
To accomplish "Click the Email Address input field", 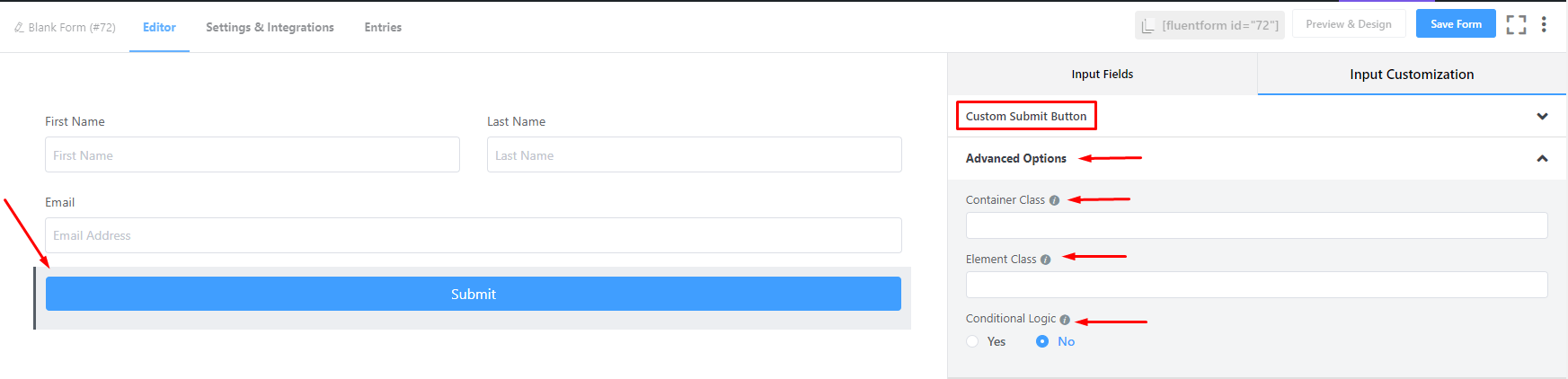I will point(473,235).
